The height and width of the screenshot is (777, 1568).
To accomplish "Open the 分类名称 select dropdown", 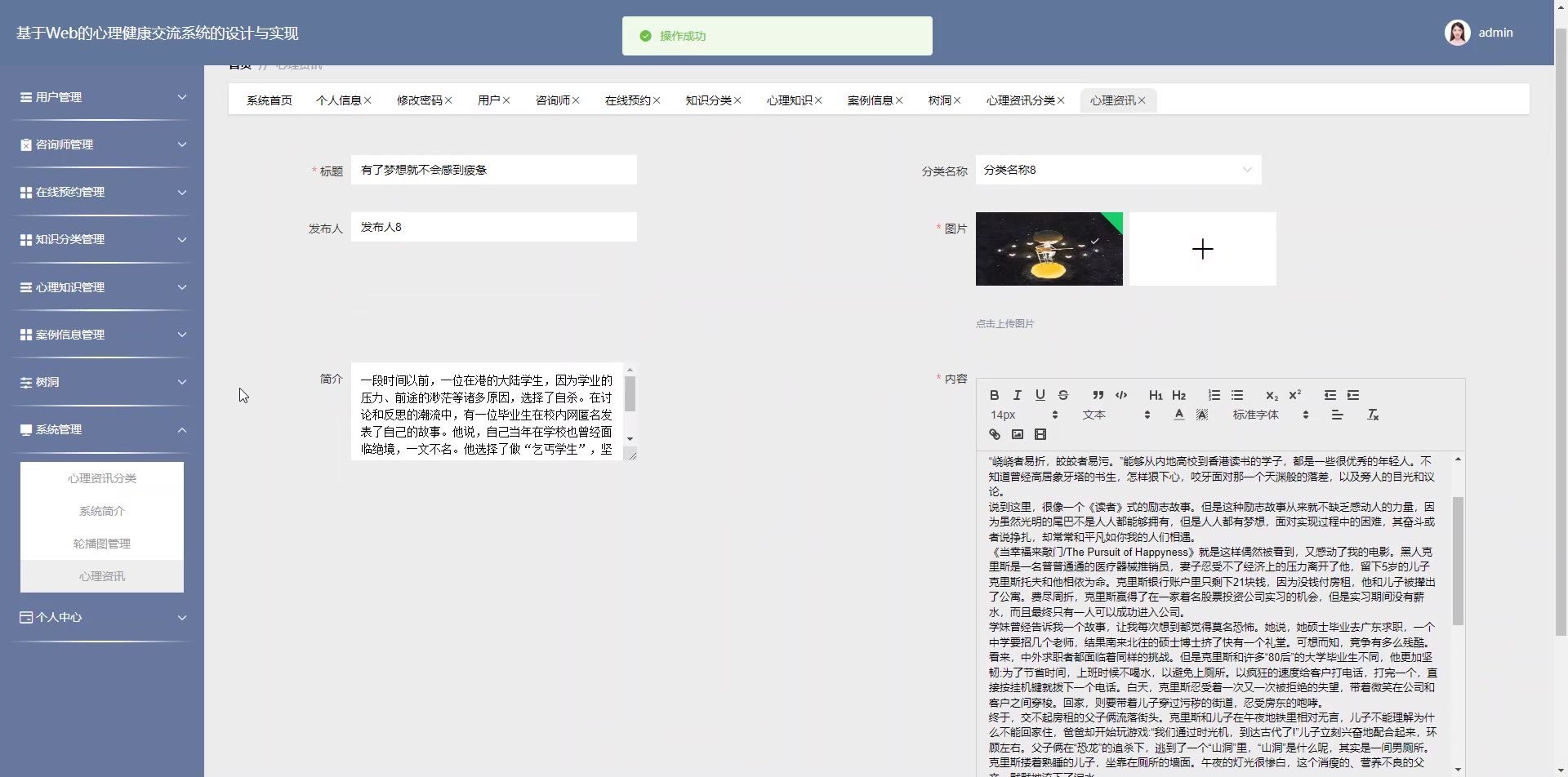I will 1118,170.
